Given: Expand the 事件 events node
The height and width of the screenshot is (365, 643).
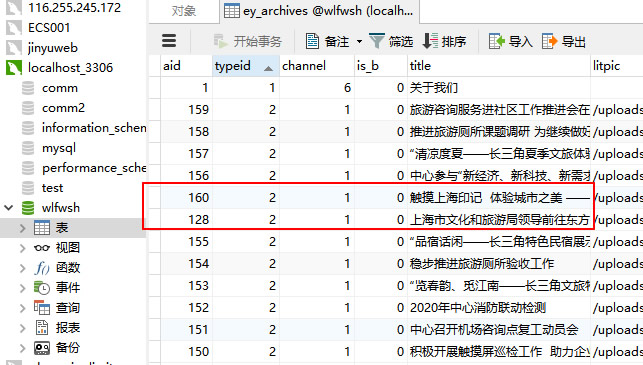Looking at the screenshot, I should 23,288.
